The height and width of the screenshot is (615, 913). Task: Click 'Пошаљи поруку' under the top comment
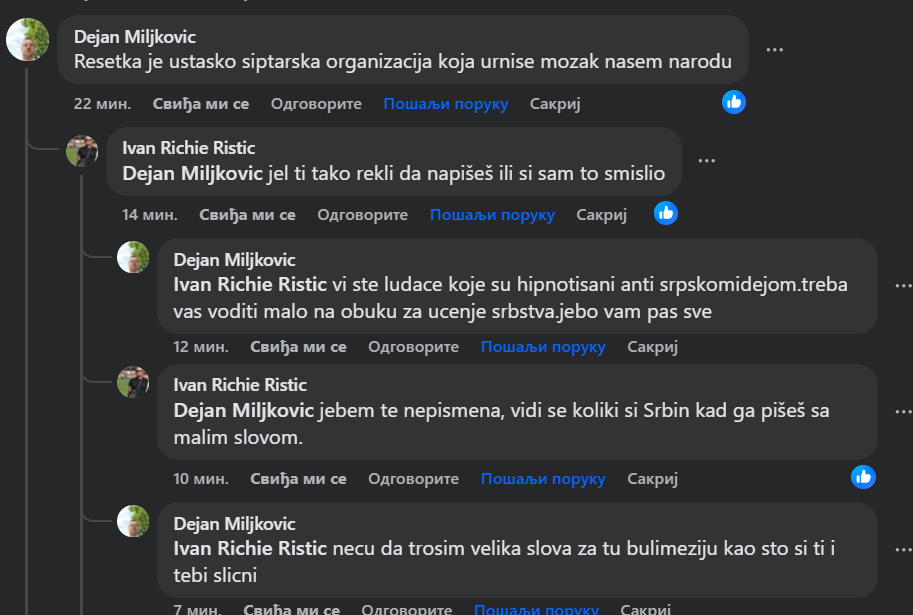(x=446, y=103)
